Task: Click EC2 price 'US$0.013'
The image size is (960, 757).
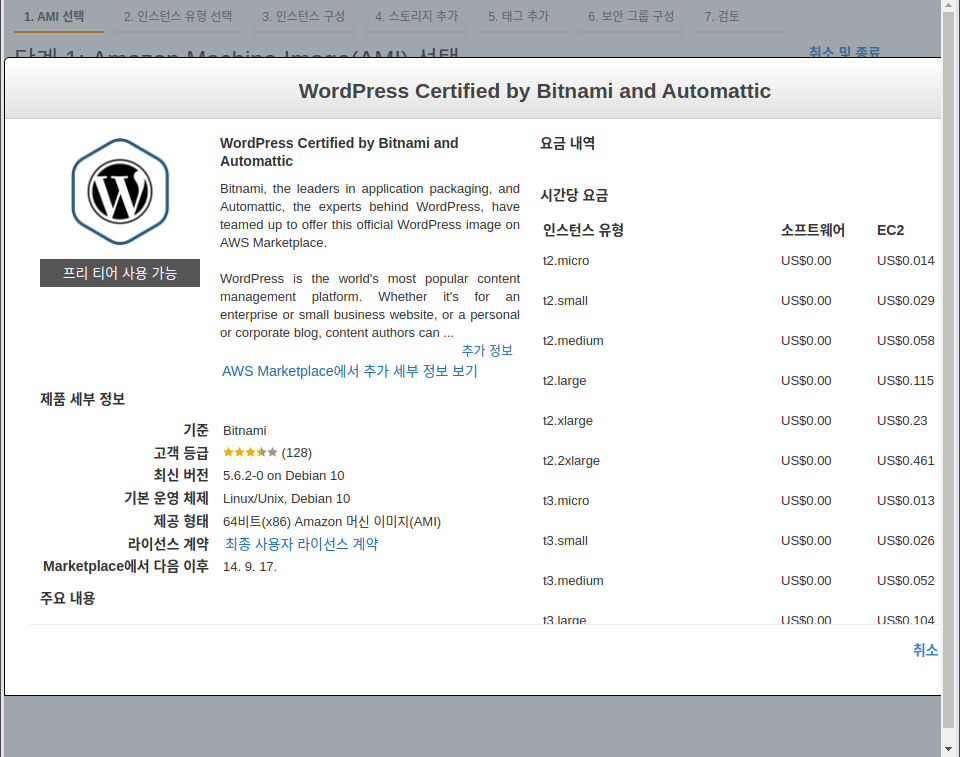Action: point(906,501)
